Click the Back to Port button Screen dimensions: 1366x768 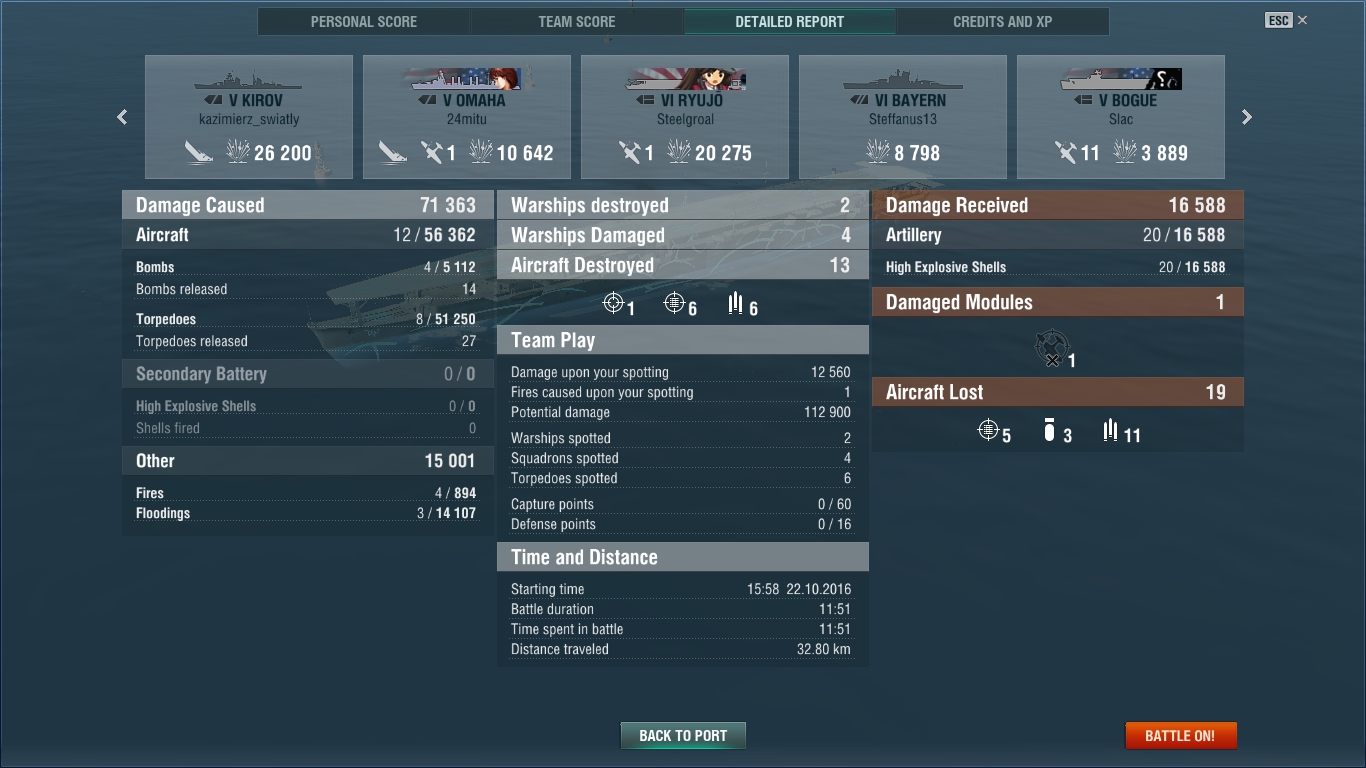tap(683, 735)
